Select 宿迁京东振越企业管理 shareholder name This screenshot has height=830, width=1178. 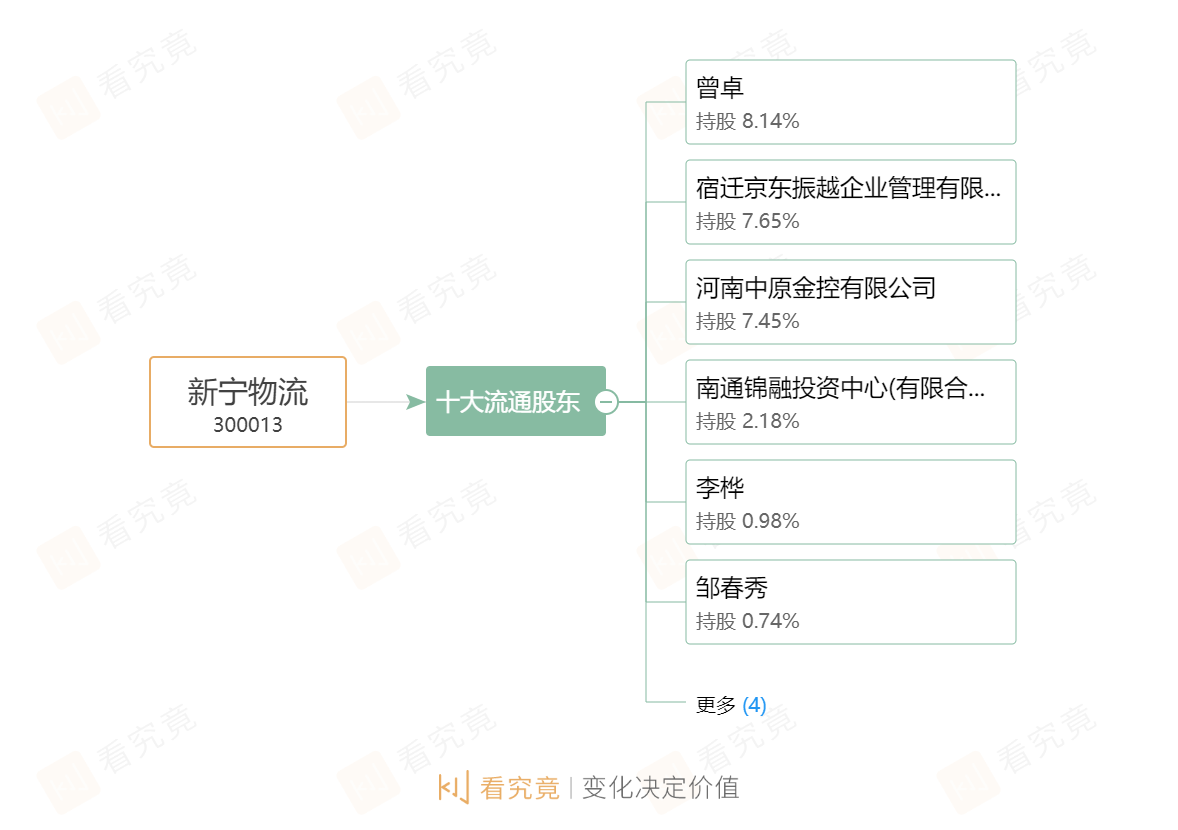tap(848, 188)
